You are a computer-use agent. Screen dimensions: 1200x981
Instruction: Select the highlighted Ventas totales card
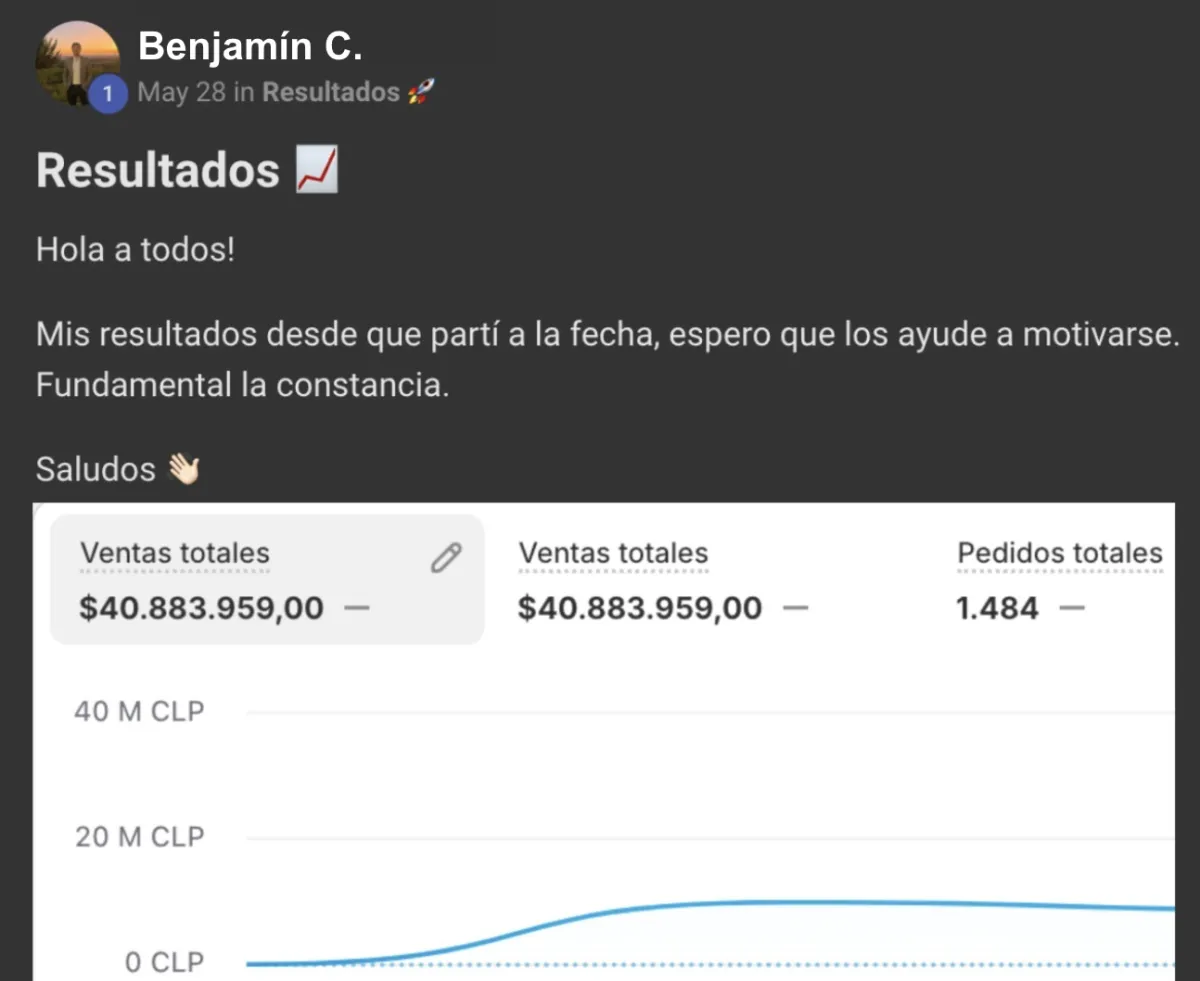pyautogui.click(x=267, y=579)
